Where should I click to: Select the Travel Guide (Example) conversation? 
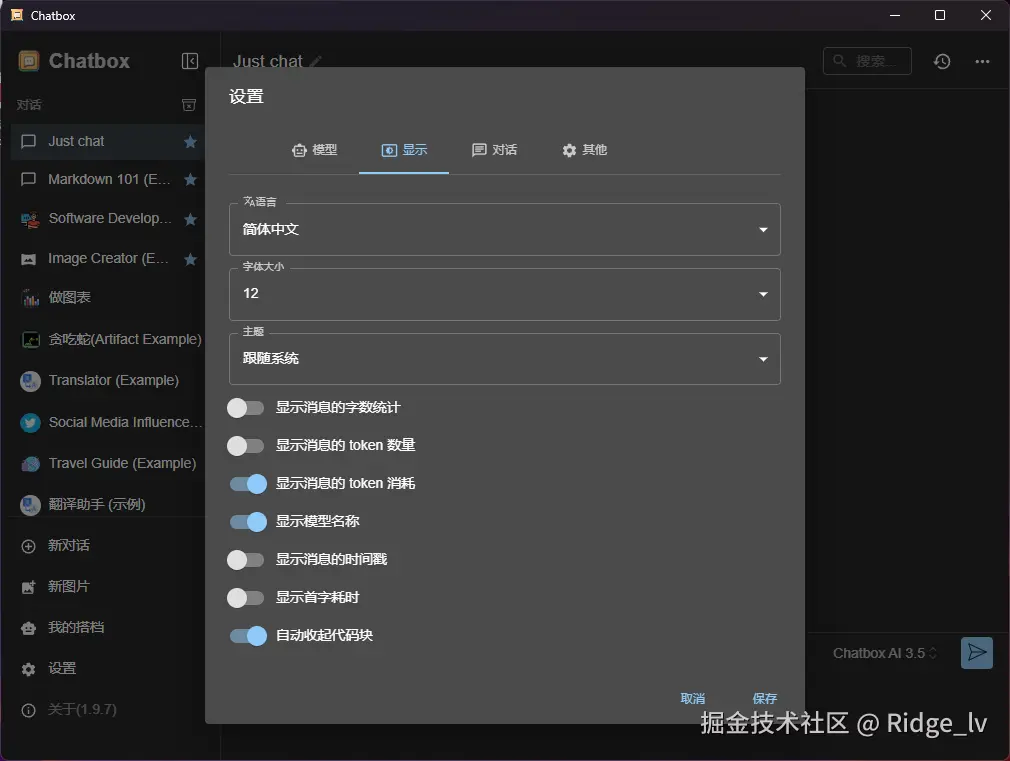click(x=107, y=463)
